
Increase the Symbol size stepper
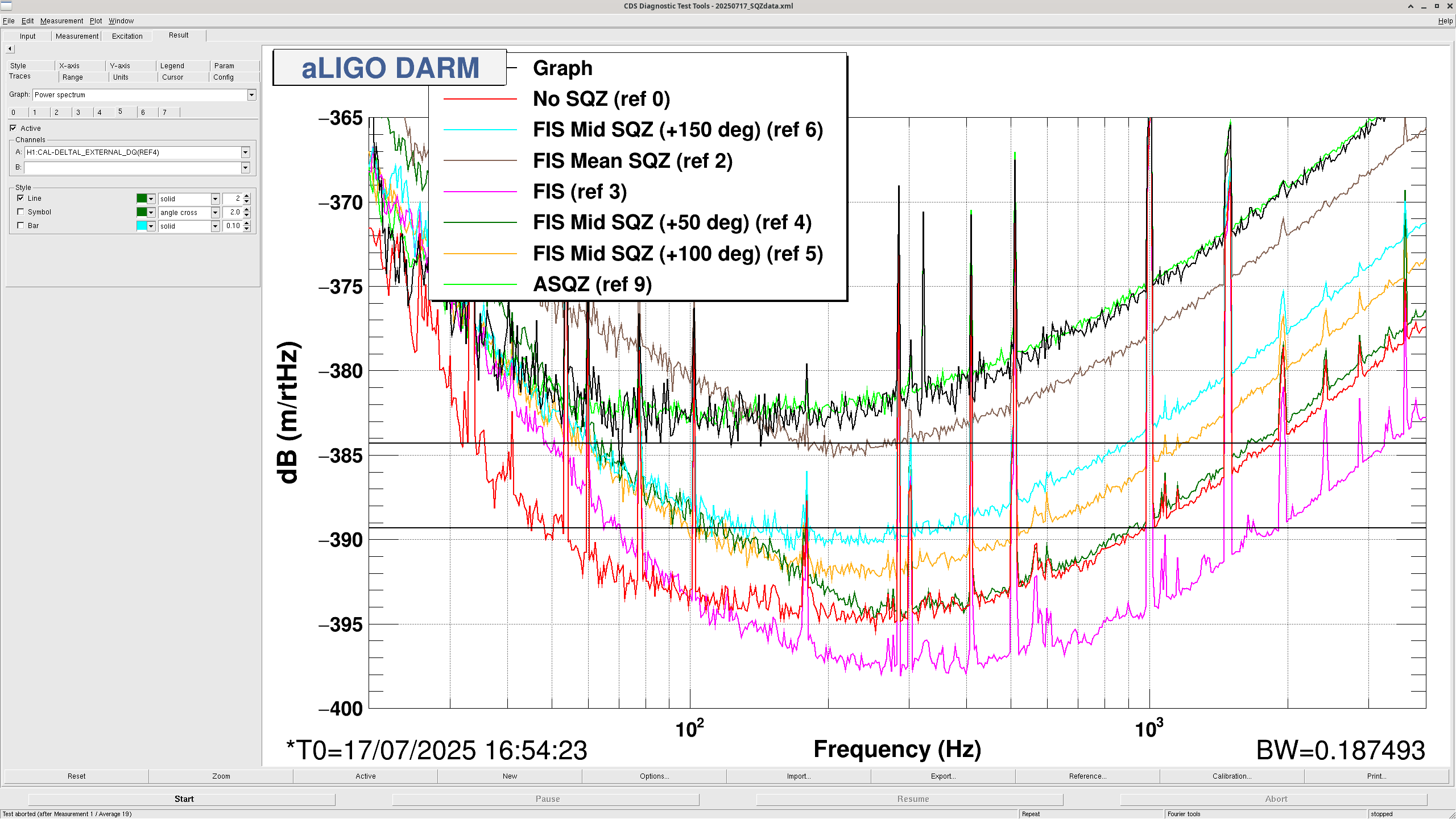tap(247, 209)
